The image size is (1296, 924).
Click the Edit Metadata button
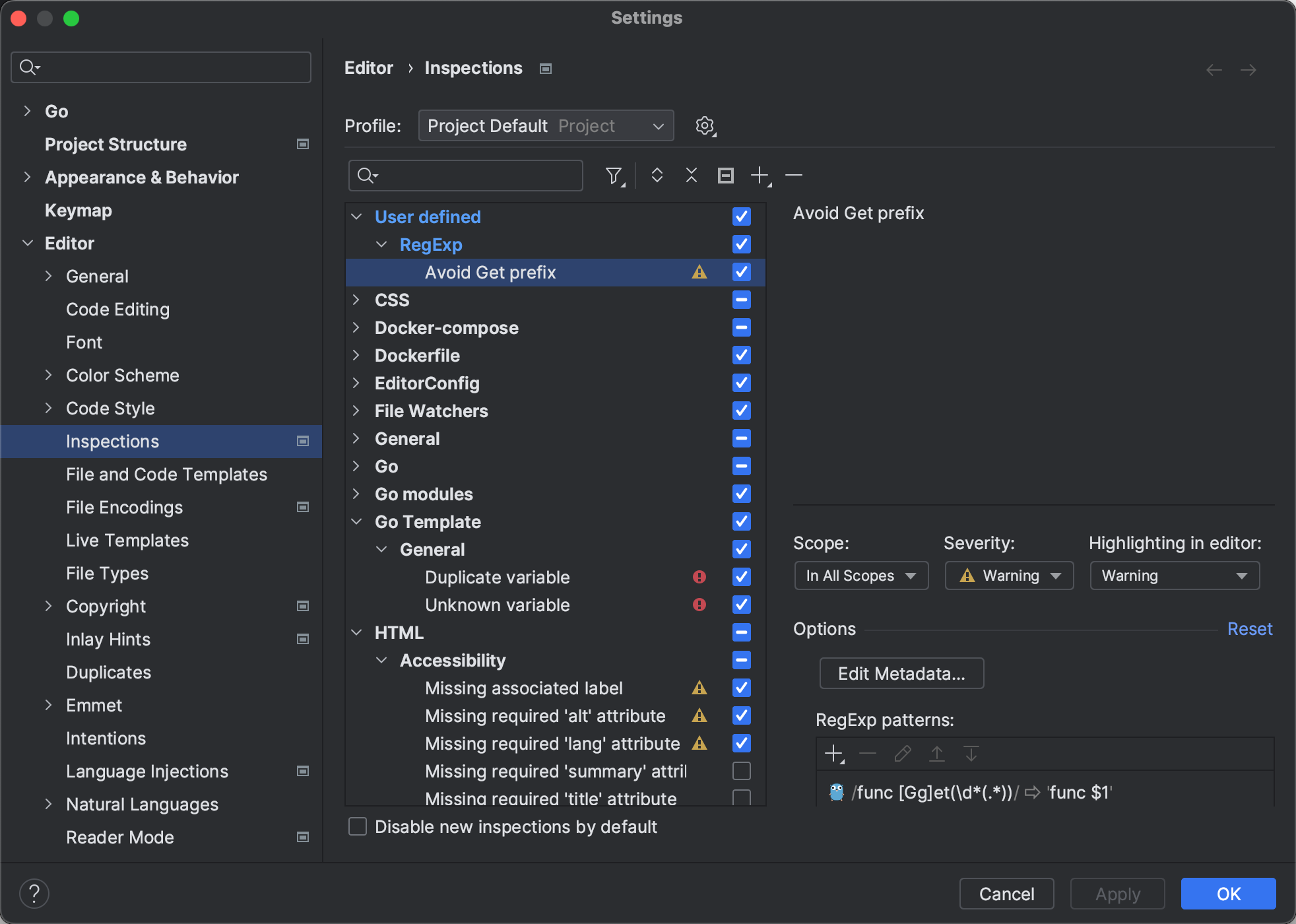pyautogui.click(x=901, y=673)
